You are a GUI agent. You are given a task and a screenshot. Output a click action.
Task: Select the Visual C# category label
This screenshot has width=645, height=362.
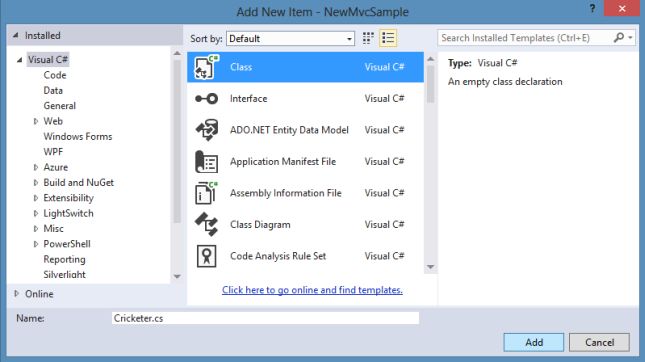(x=48, y=60)
